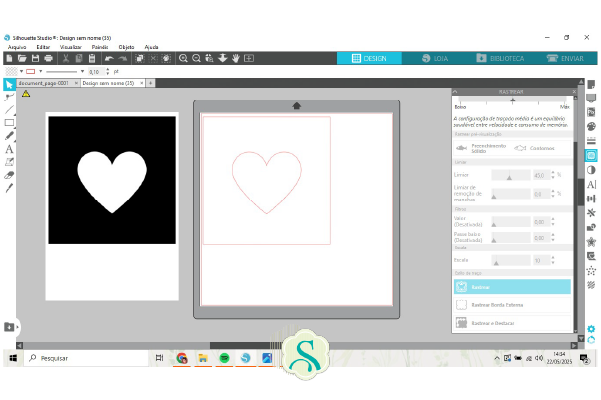This screenshot has height=400, width=601.
Task: Open Spotify from the taskbar
Action: pyautogui.click(x=225, y=358)
